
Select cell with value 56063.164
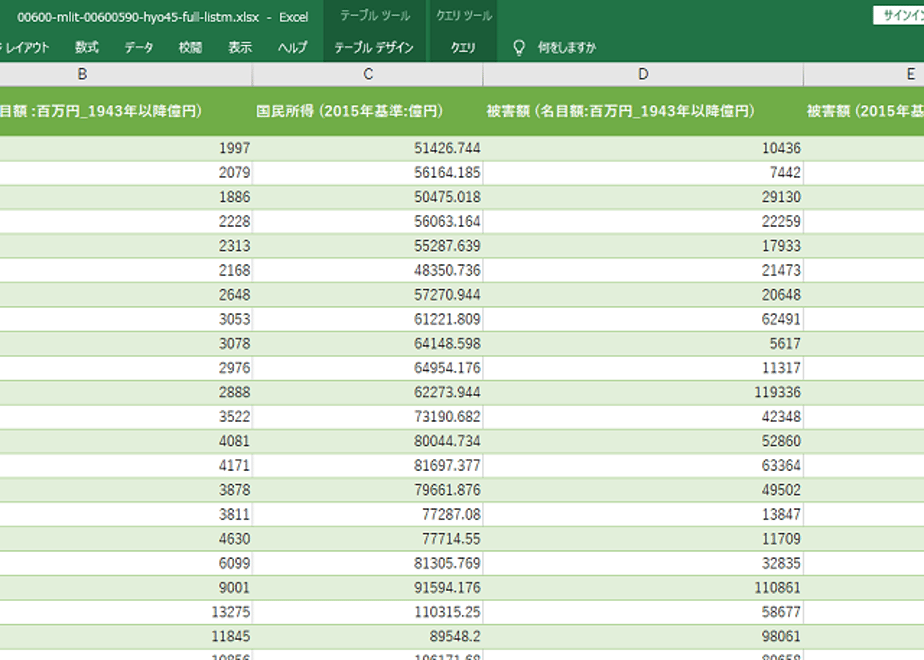[x=368, y=222]
